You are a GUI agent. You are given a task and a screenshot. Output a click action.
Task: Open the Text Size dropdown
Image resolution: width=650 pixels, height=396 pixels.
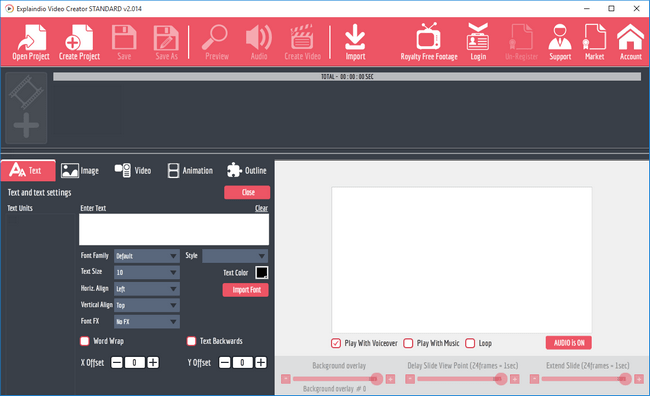click(147, 272)
